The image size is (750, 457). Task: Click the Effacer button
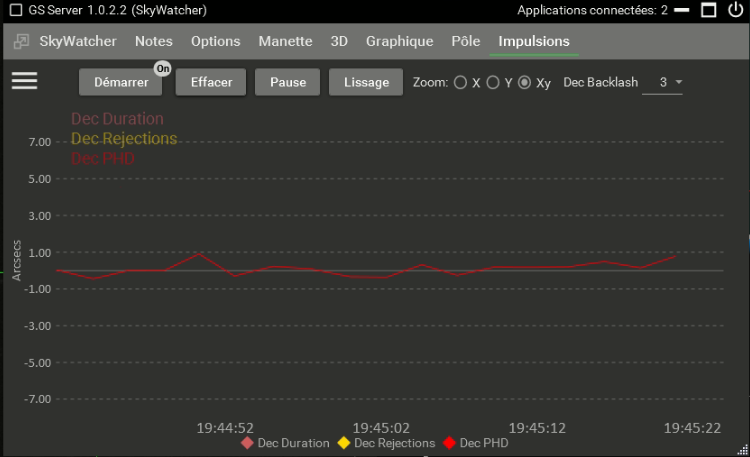211,82
